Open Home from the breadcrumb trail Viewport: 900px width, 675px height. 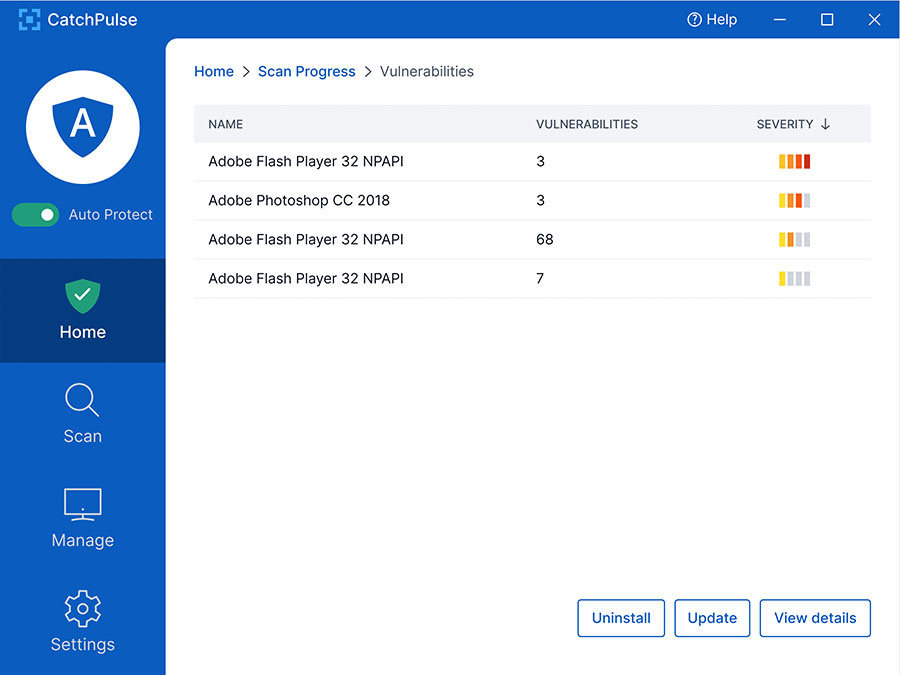coord(213,71)
